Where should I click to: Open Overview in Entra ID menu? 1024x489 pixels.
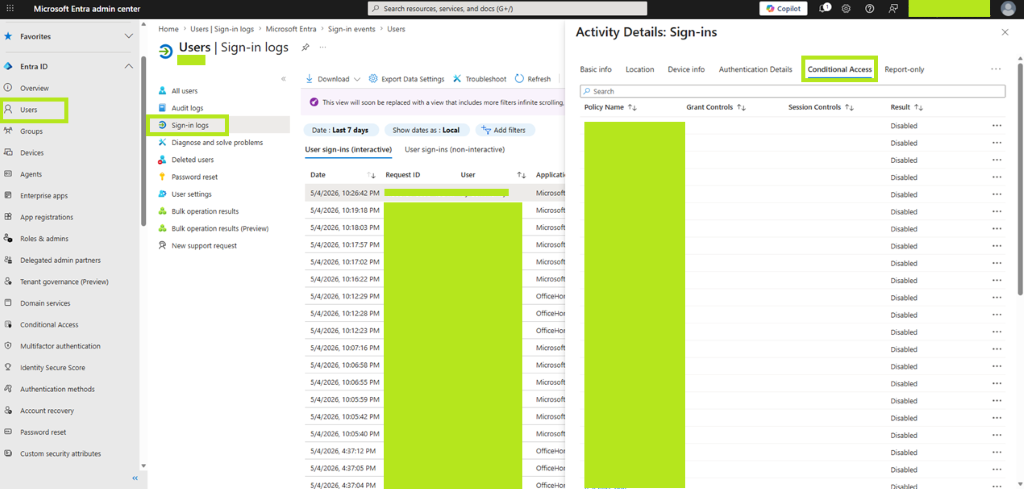pyautogui.click(x=34, y=88)
